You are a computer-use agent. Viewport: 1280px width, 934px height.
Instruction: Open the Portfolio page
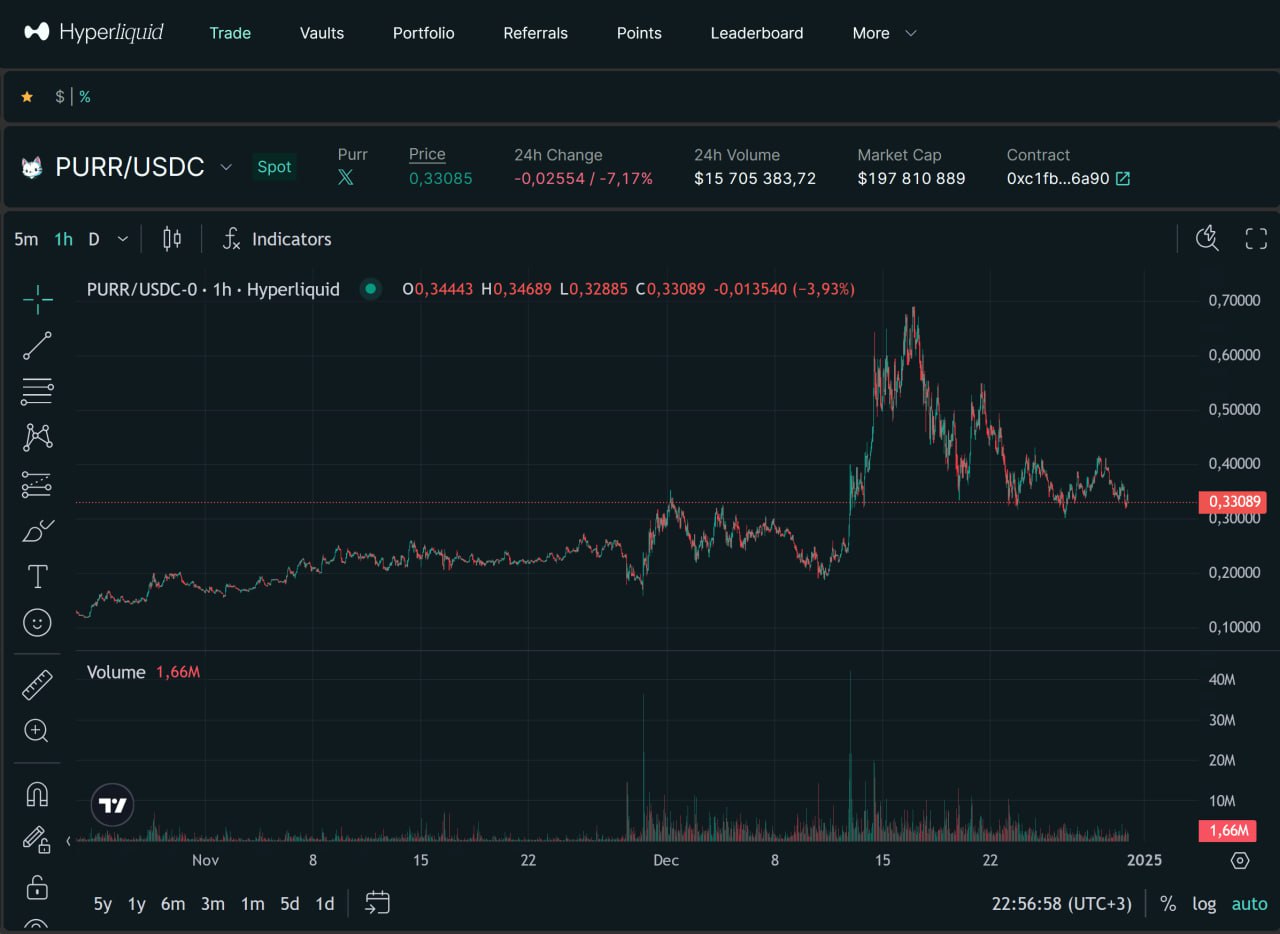[424, 33]
